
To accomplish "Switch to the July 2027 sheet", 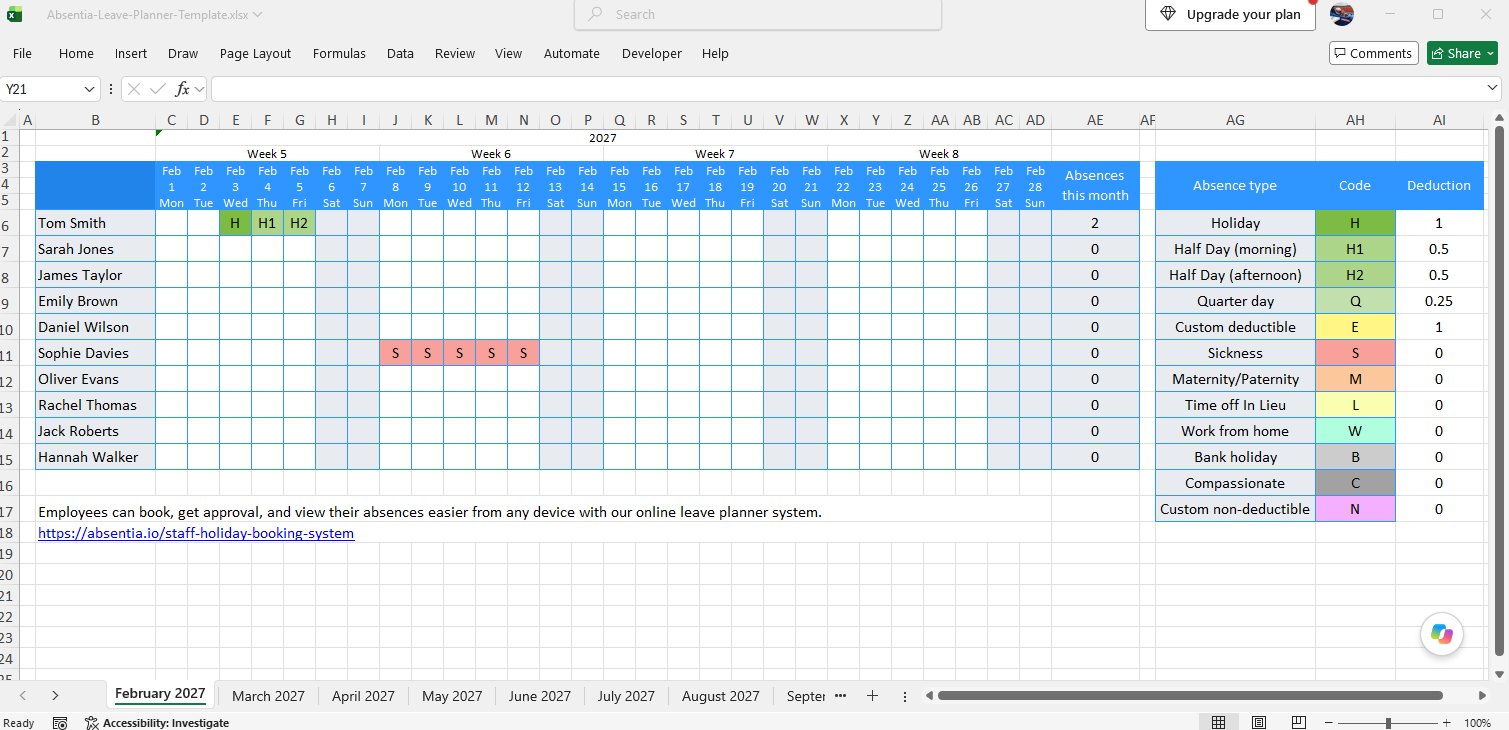I will click(626, 695).
